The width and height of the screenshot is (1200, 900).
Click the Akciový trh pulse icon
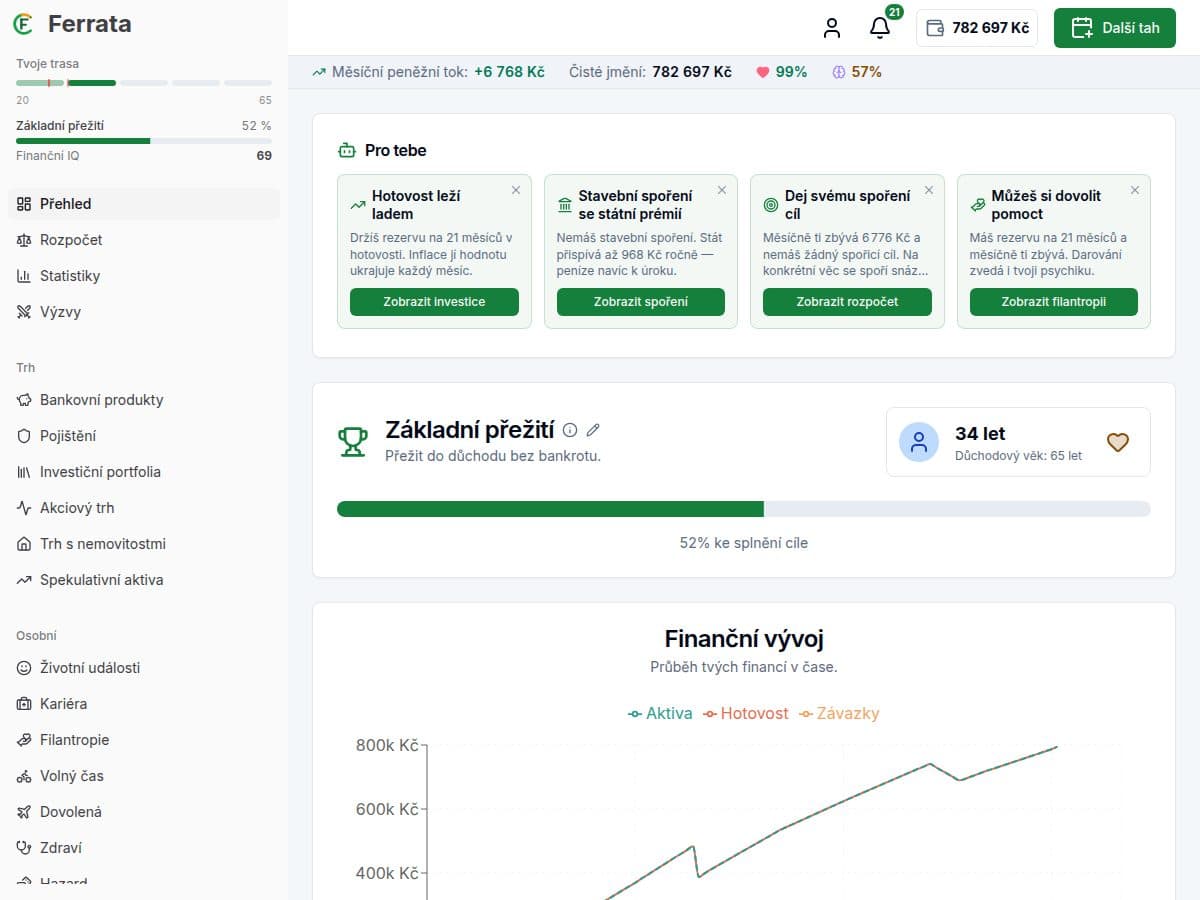tap(24, 508)
